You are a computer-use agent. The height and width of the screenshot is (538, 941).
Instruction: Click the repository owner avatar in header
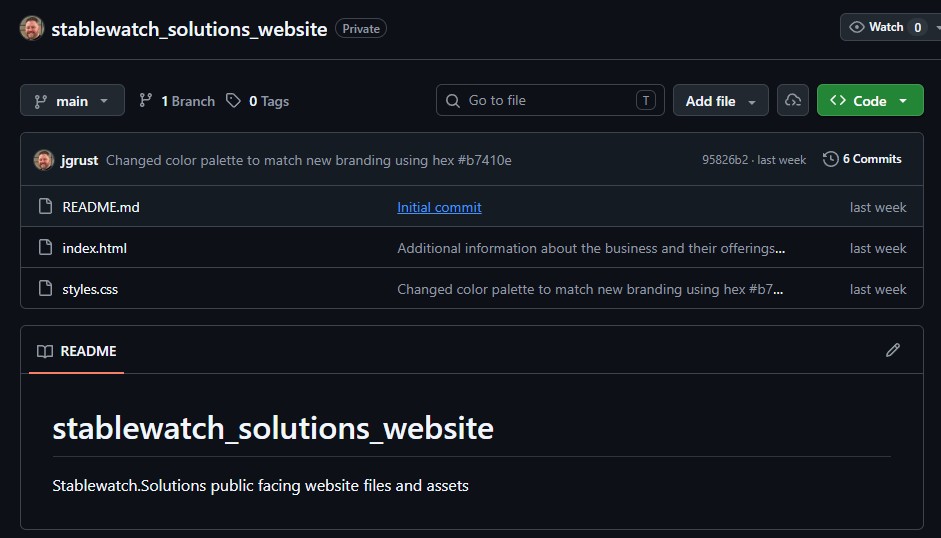[31, 28]
